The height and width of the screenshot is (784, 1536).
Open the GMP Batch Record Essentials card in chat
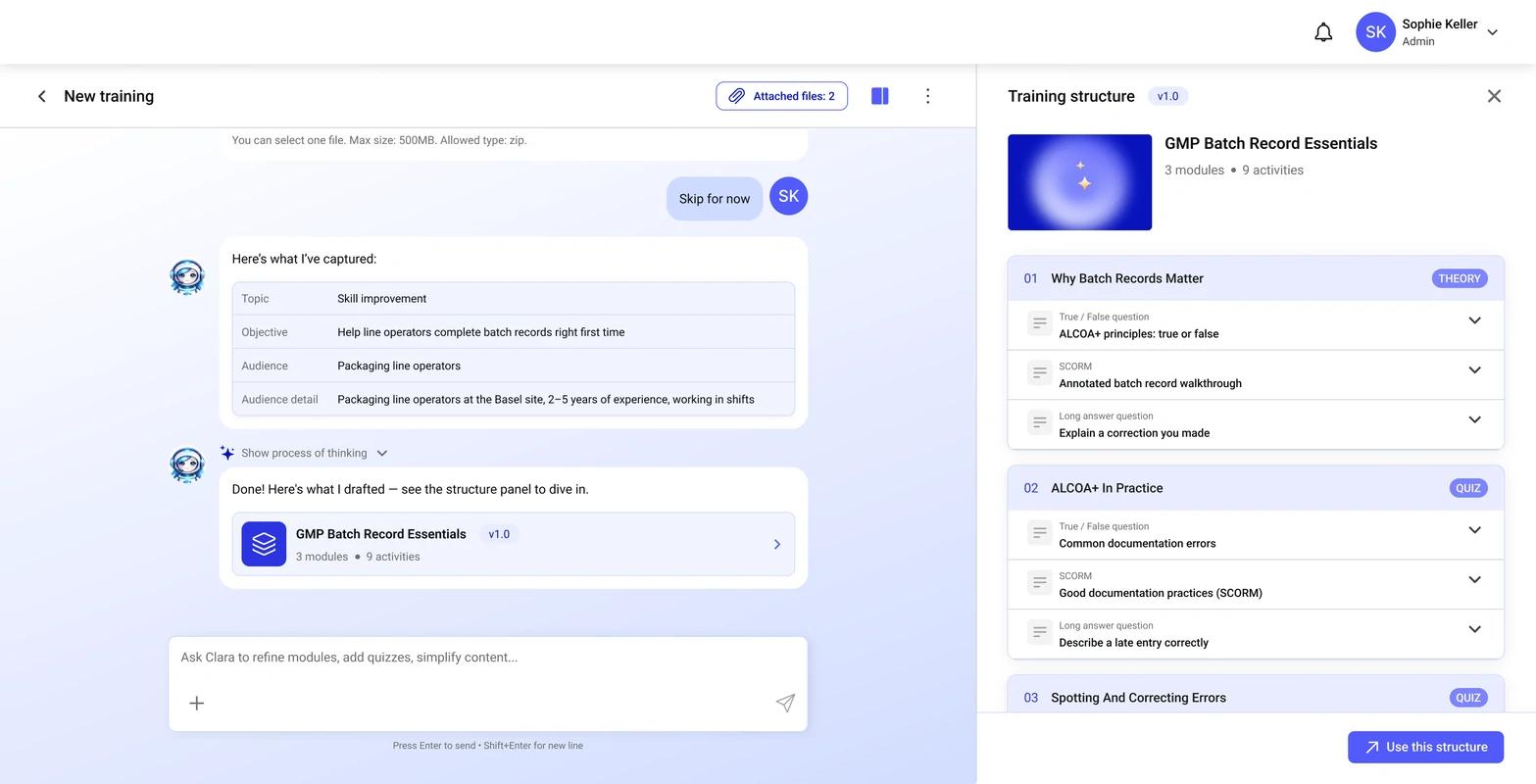point(513,544)
